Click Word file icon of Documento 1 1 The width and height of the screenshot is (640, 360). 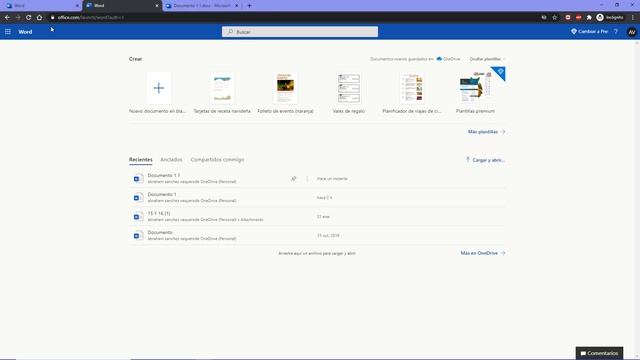[x=138, y=178]
